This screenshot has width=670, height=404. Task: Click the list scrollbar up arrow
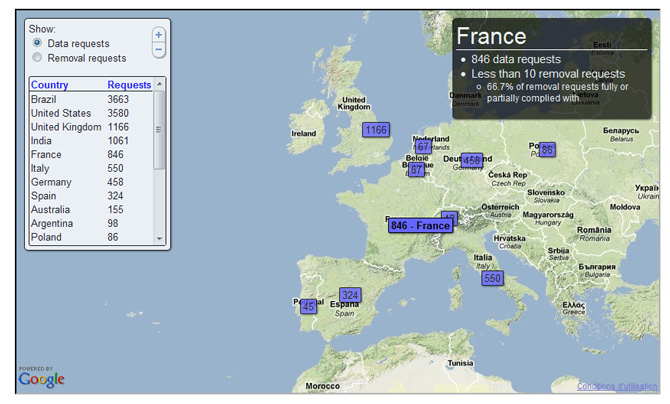tap(159, 84)
